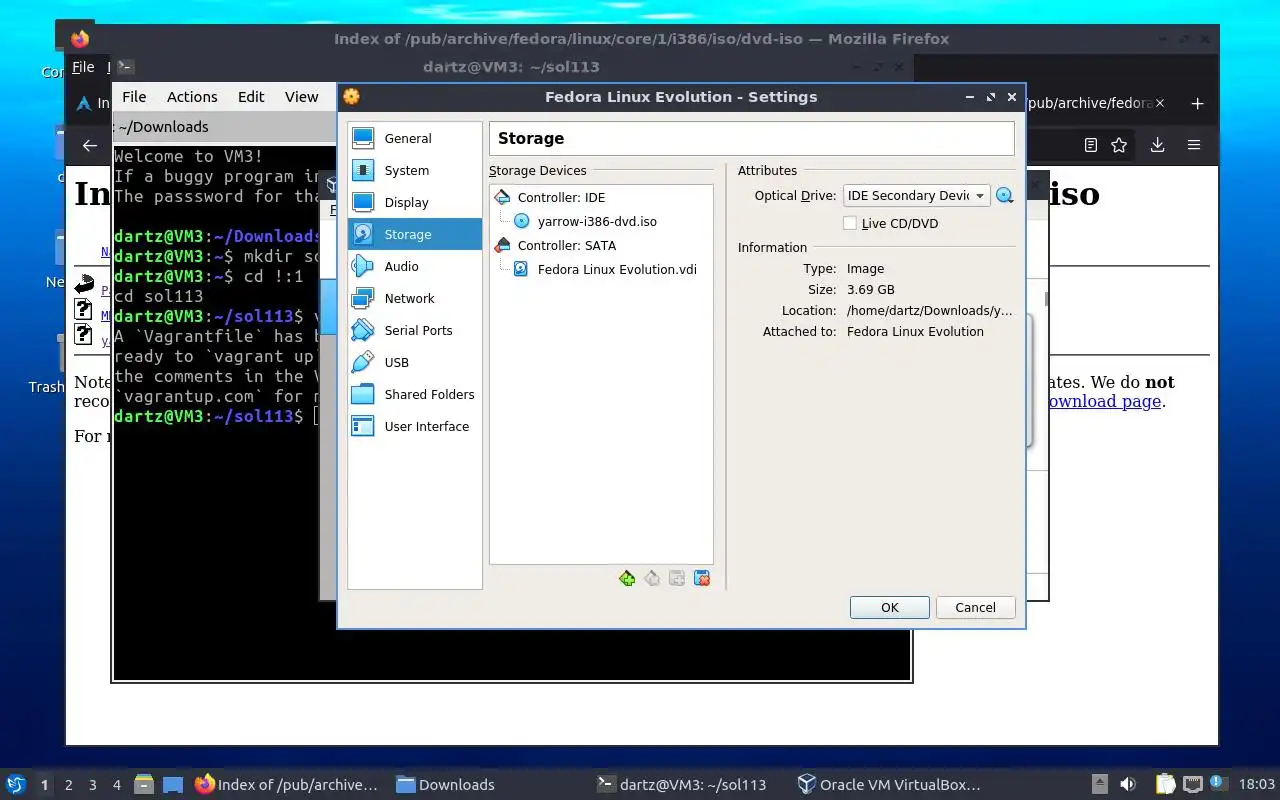This screenshot has width=1280, height=800.
Task: Select Storage settings category
Action: pos(414,234)
